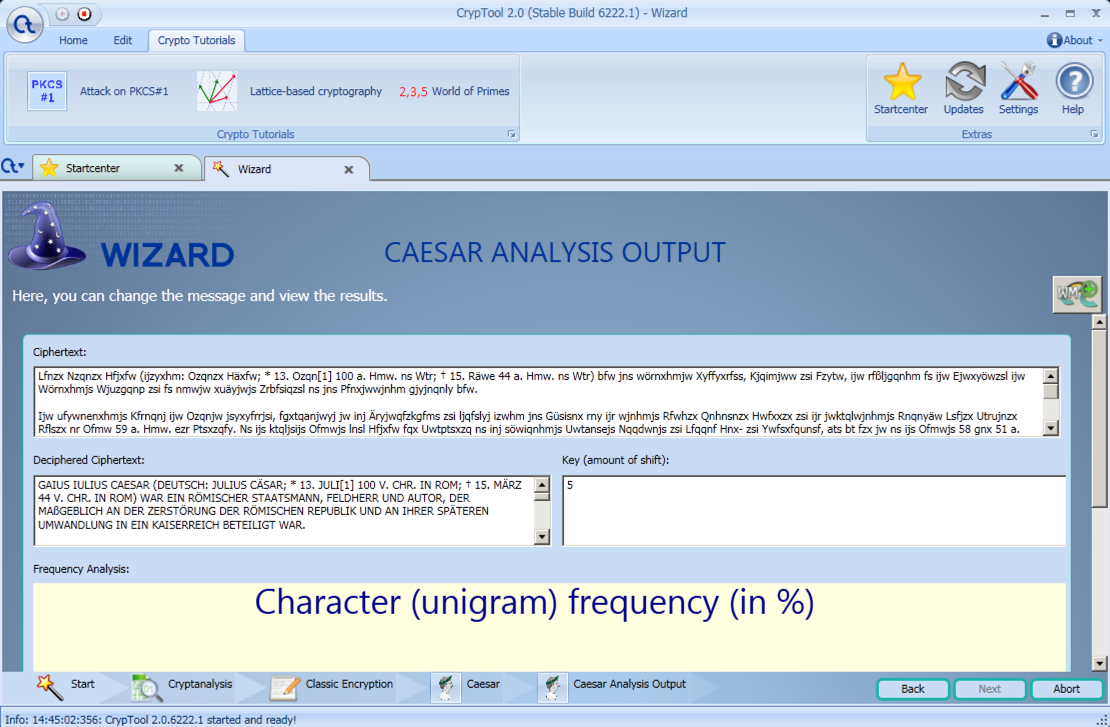Go to Caesar breadcrumb step
This screenshot has width=1110, height=727.
[x=483, y=684]
